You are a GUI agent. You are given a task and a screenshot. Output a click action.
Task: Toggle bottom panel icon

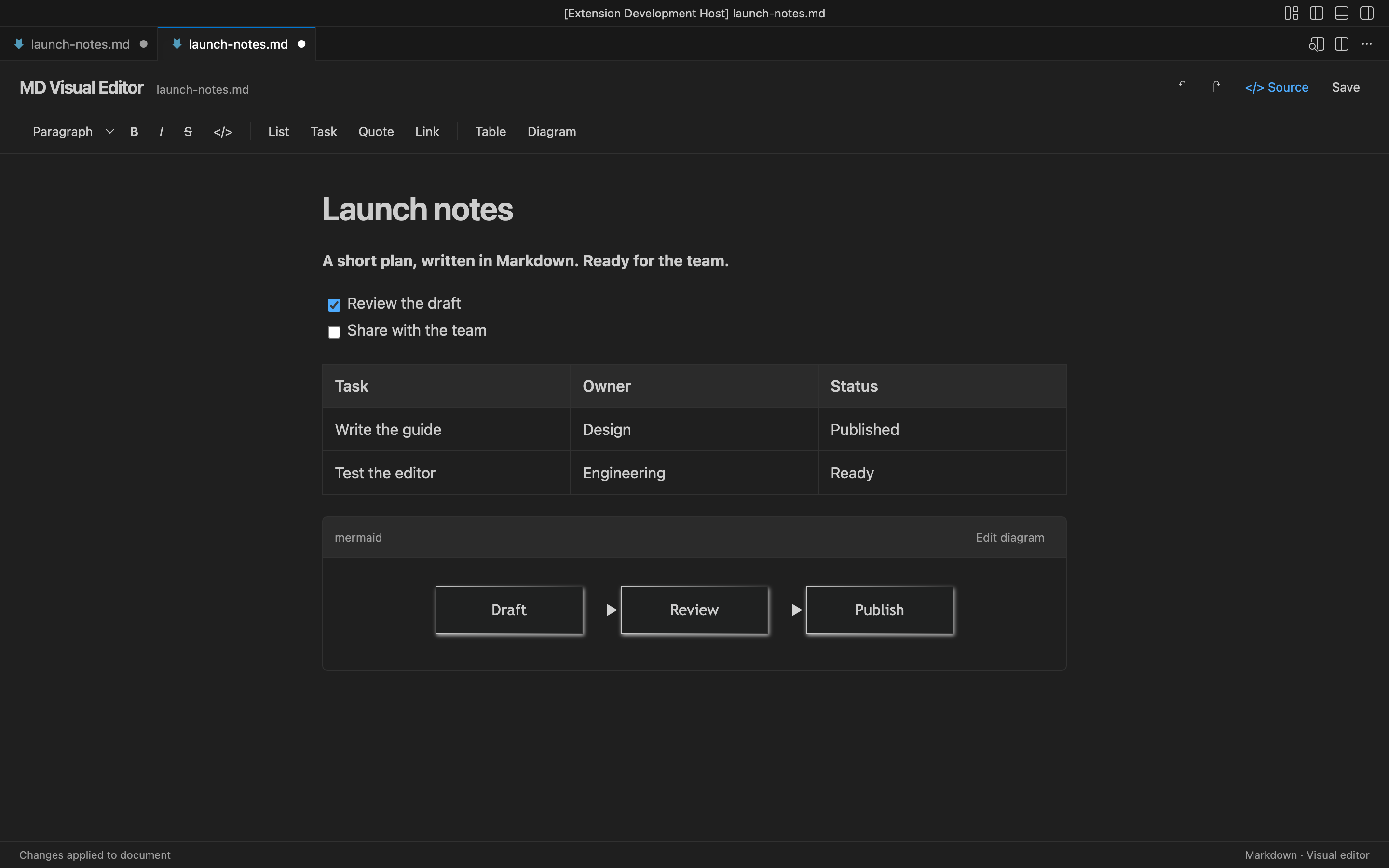(1341, 13)
